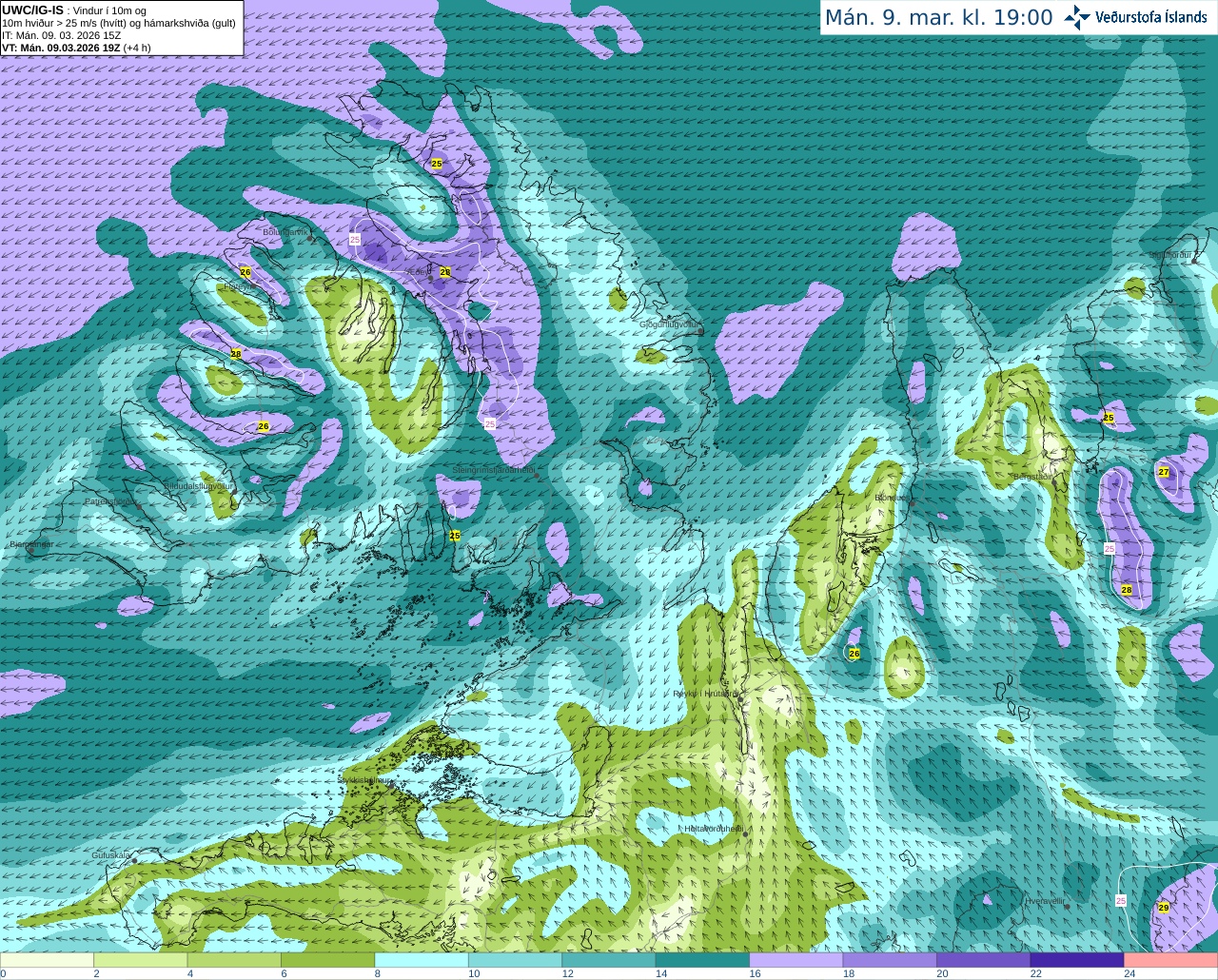Click the Blönduós station label
This screenshot has height=980, width=1218.
(892, 498)
